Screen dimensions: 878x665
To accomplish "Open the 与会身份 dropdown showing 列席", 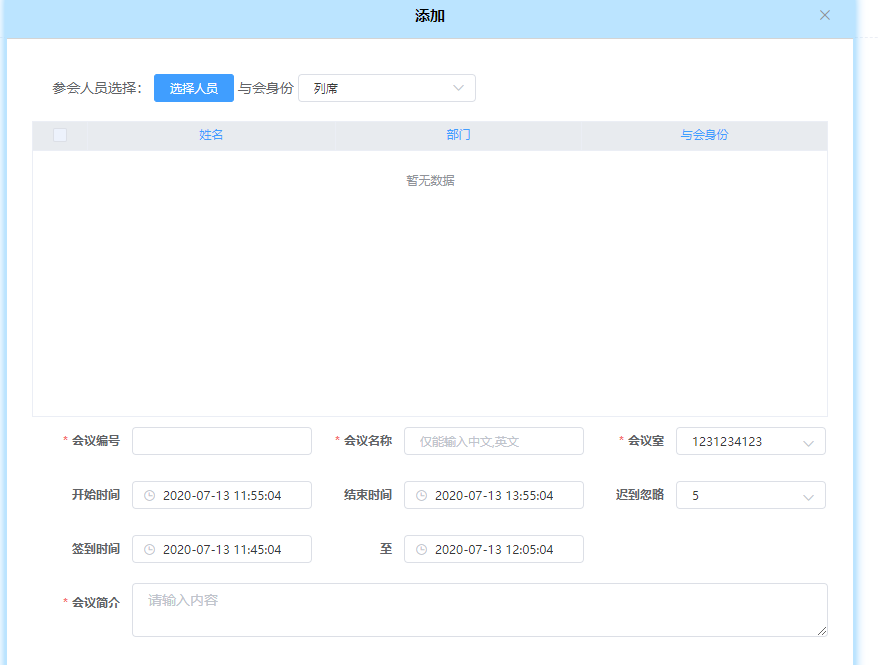I will (386, 88).
